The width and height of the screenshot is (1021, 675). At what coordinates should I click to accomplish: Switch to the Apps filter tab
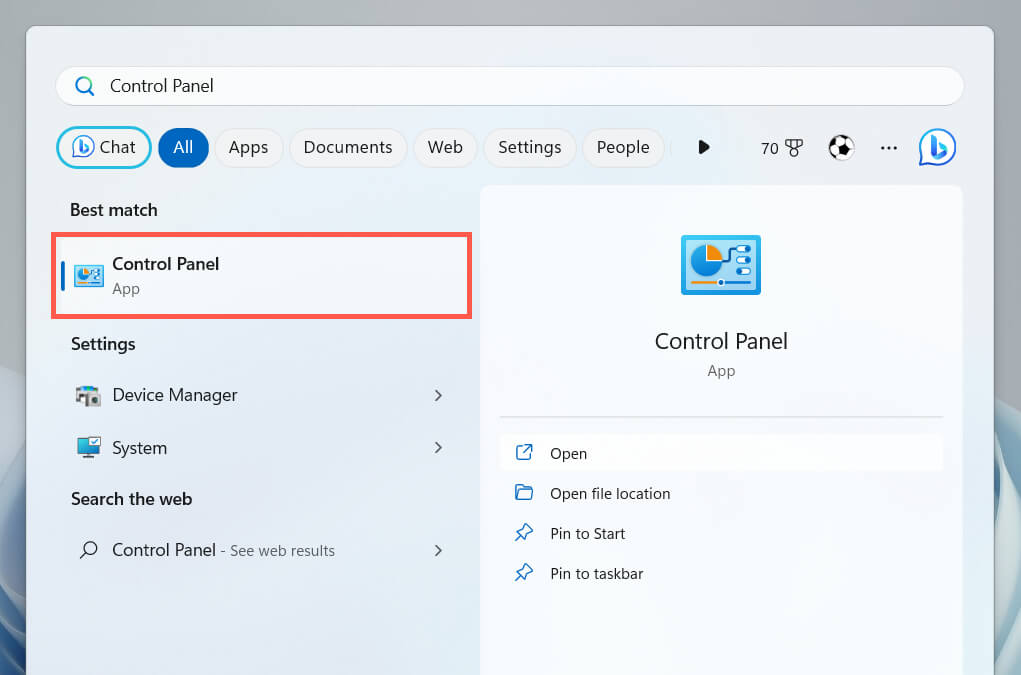pos(248,147)
